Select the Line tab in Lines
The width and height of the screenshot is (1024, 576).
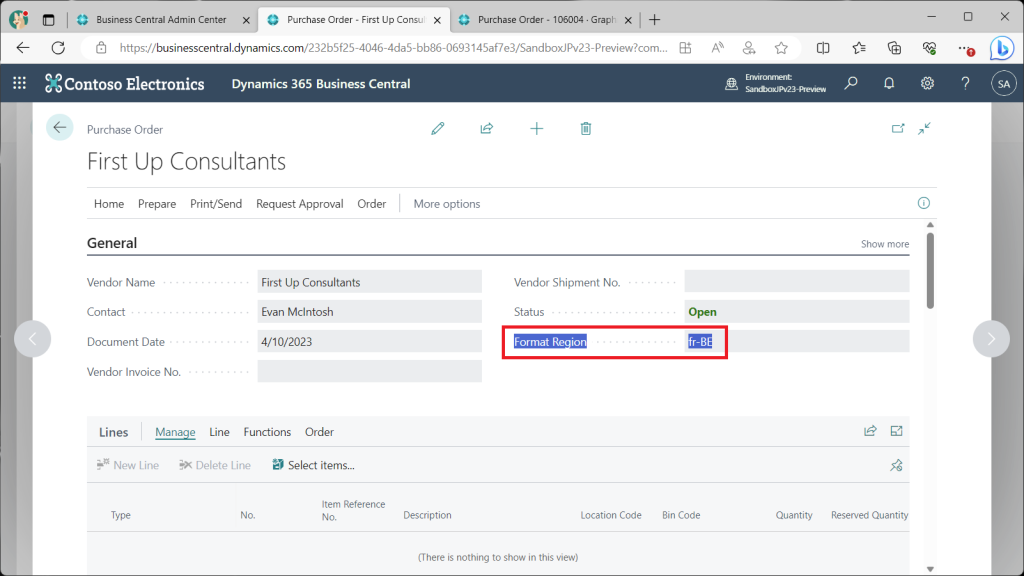coord(219,432)
